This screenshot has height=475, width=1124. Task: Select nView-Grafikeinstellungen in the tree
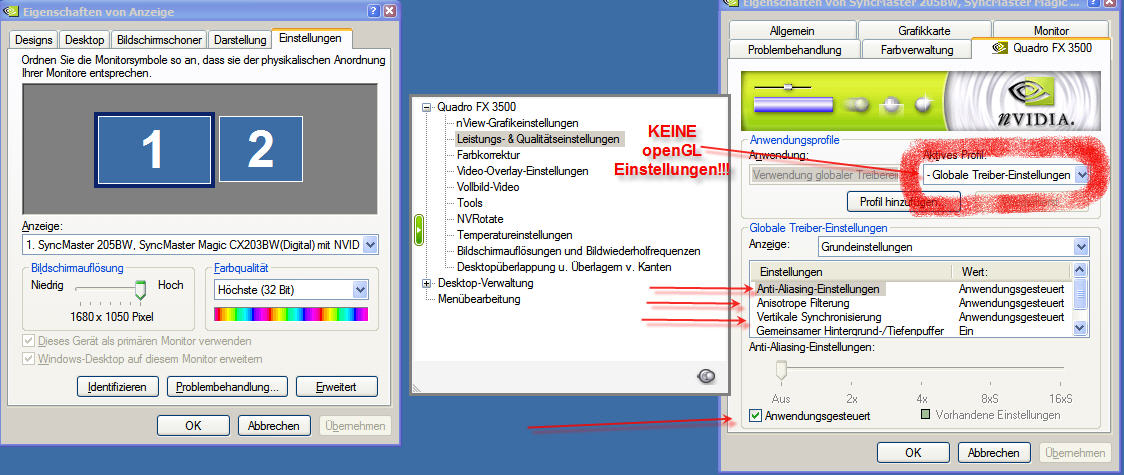pos(517,123)
